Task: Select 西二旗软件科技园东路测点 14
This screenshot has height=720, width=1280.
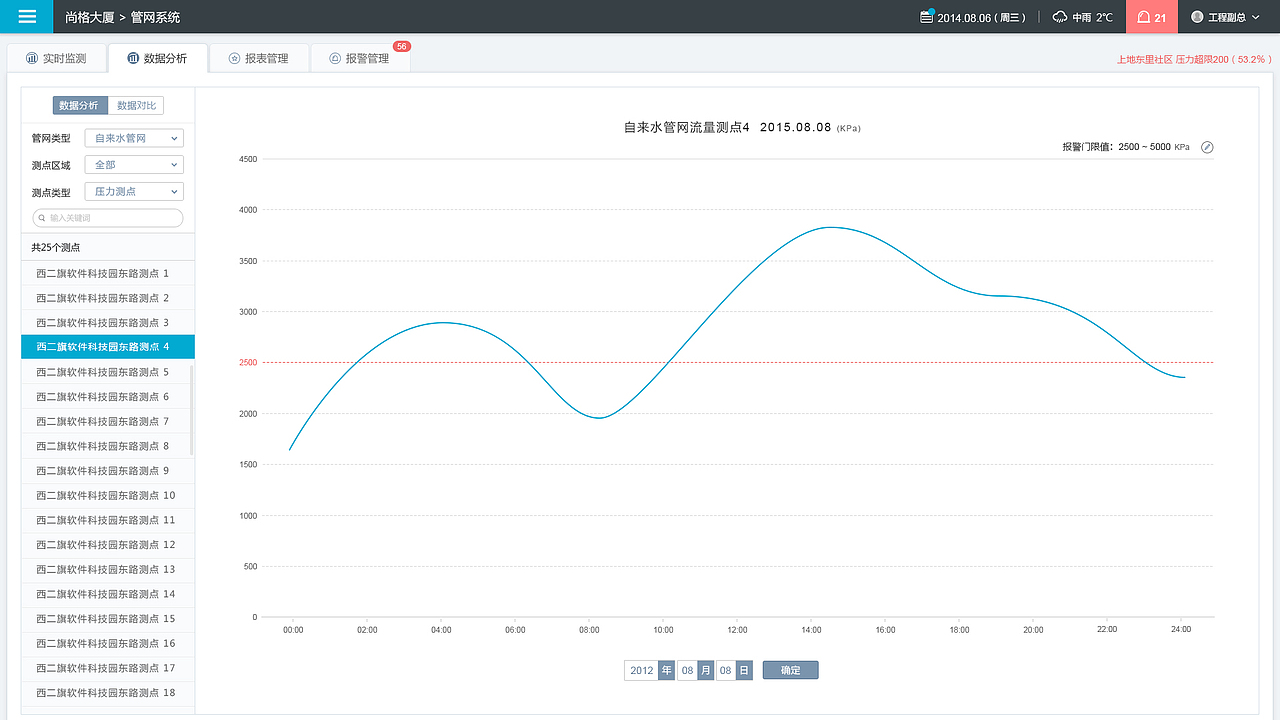Action: (x=108, y=594)
